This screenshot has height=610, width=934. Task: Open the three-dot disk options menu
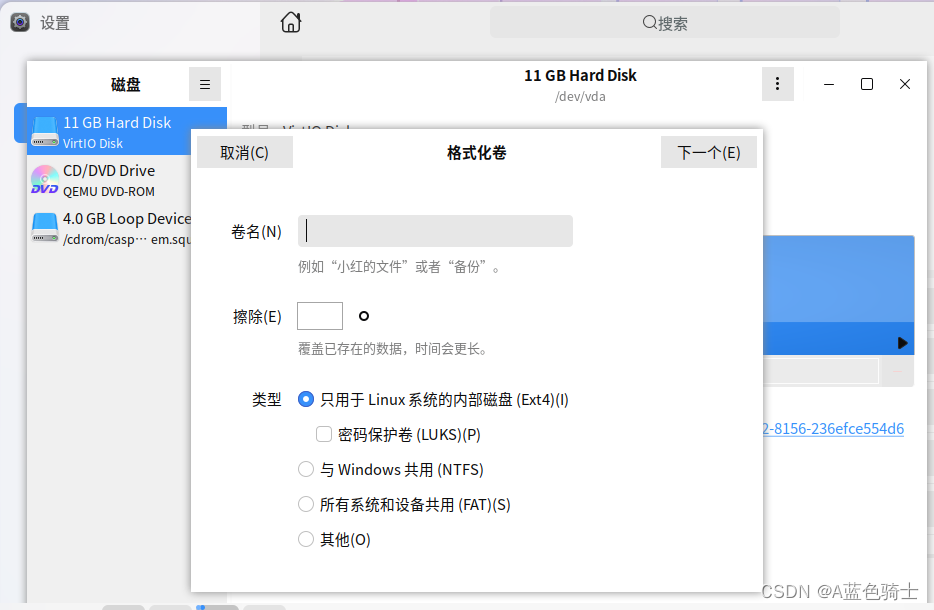(x=778, y=84)
